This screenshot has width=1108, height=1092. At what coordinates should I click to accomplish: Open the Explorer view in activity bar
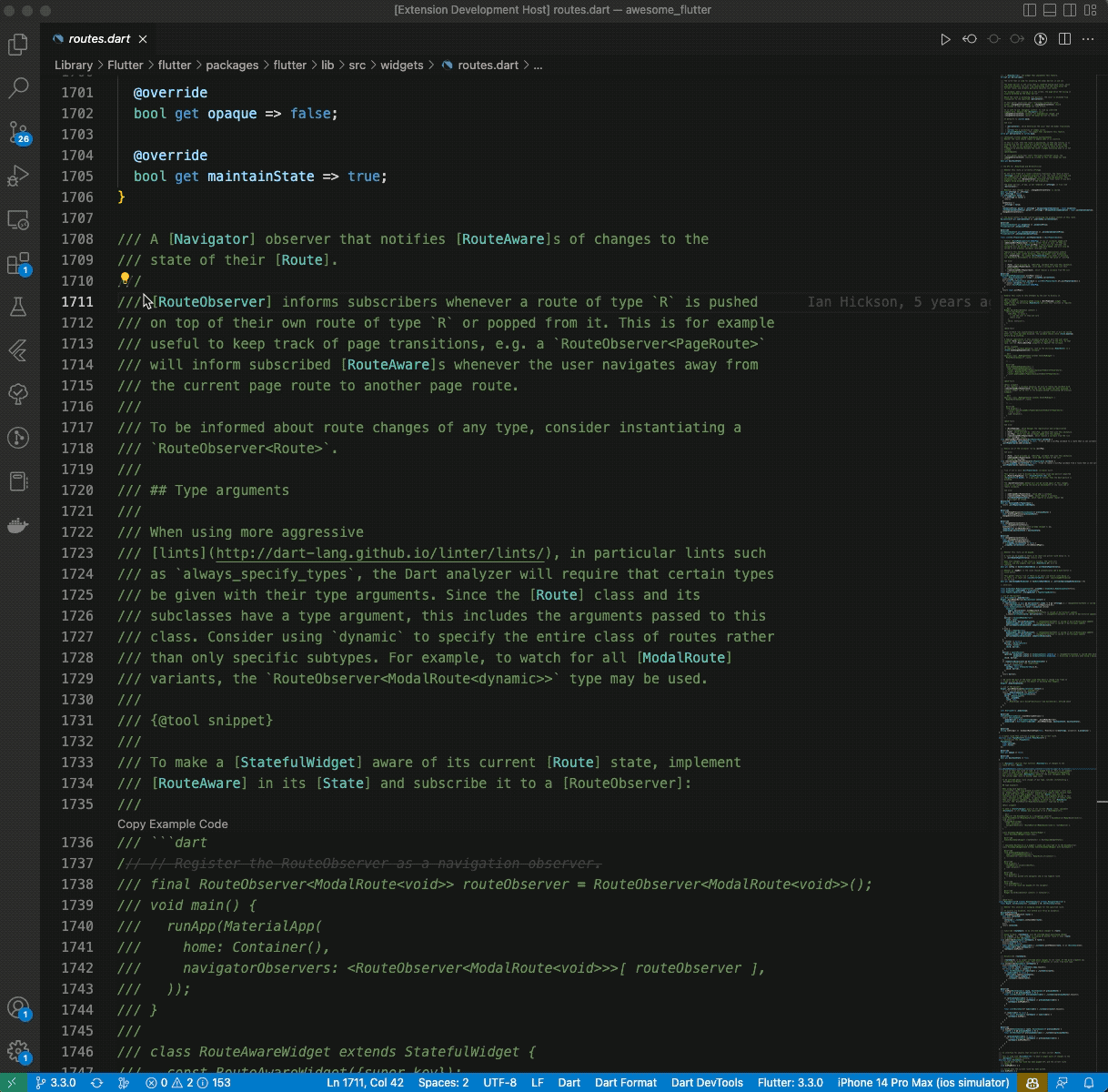[x=18, y=44]
